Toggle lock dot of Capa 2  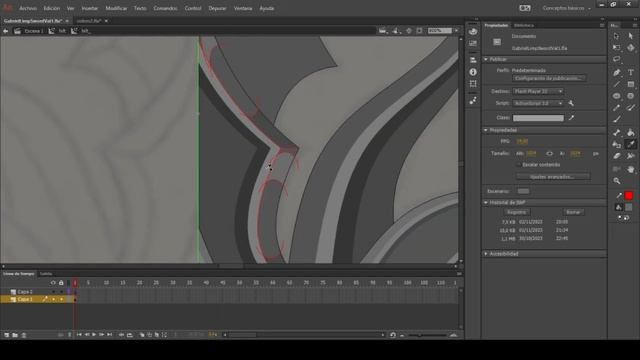[x=61, y=292]
